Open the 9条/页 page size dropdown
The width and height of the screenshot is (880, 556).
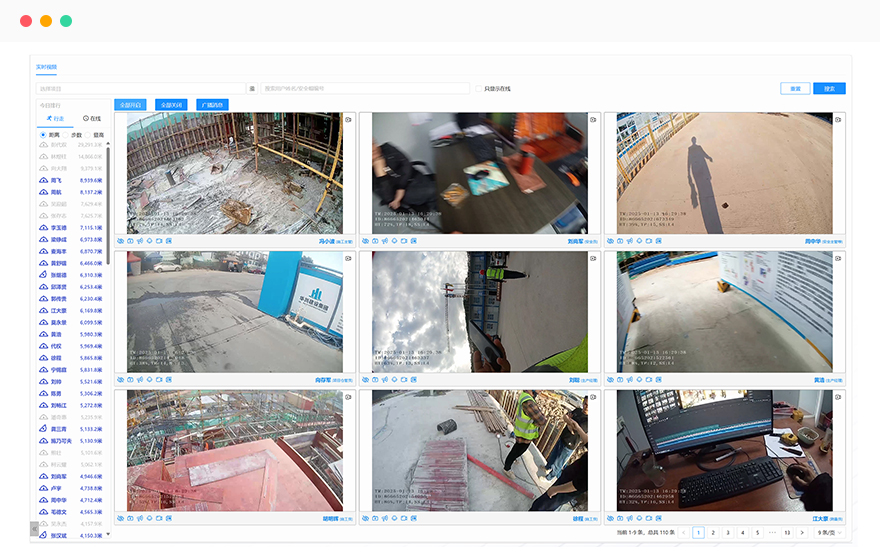point(830,533)
